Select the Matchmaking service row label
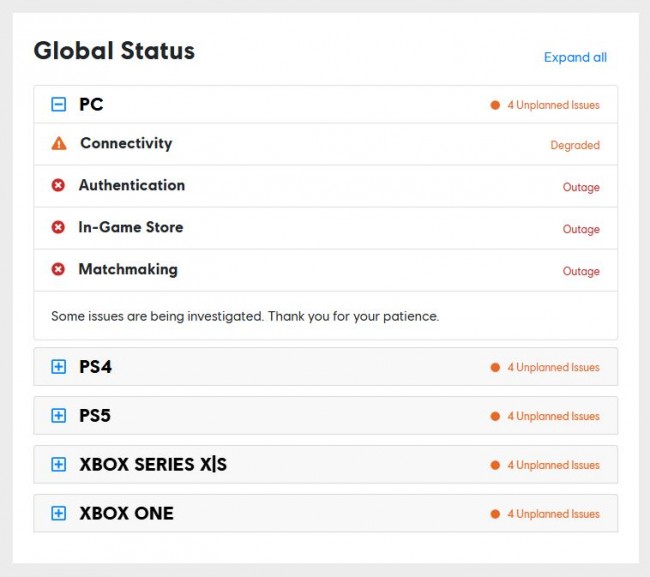650x577 pixels. point(128,269)
